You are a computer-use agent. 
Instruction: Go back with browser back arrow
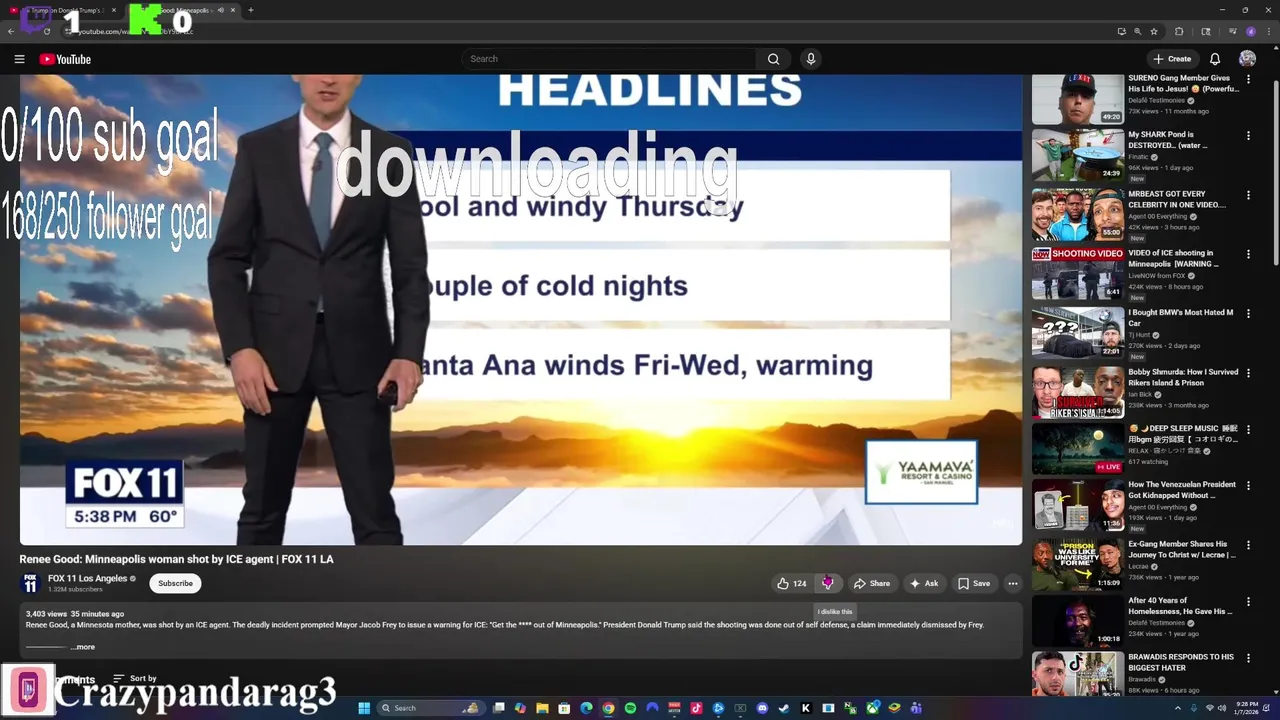[x=11, y=31]
